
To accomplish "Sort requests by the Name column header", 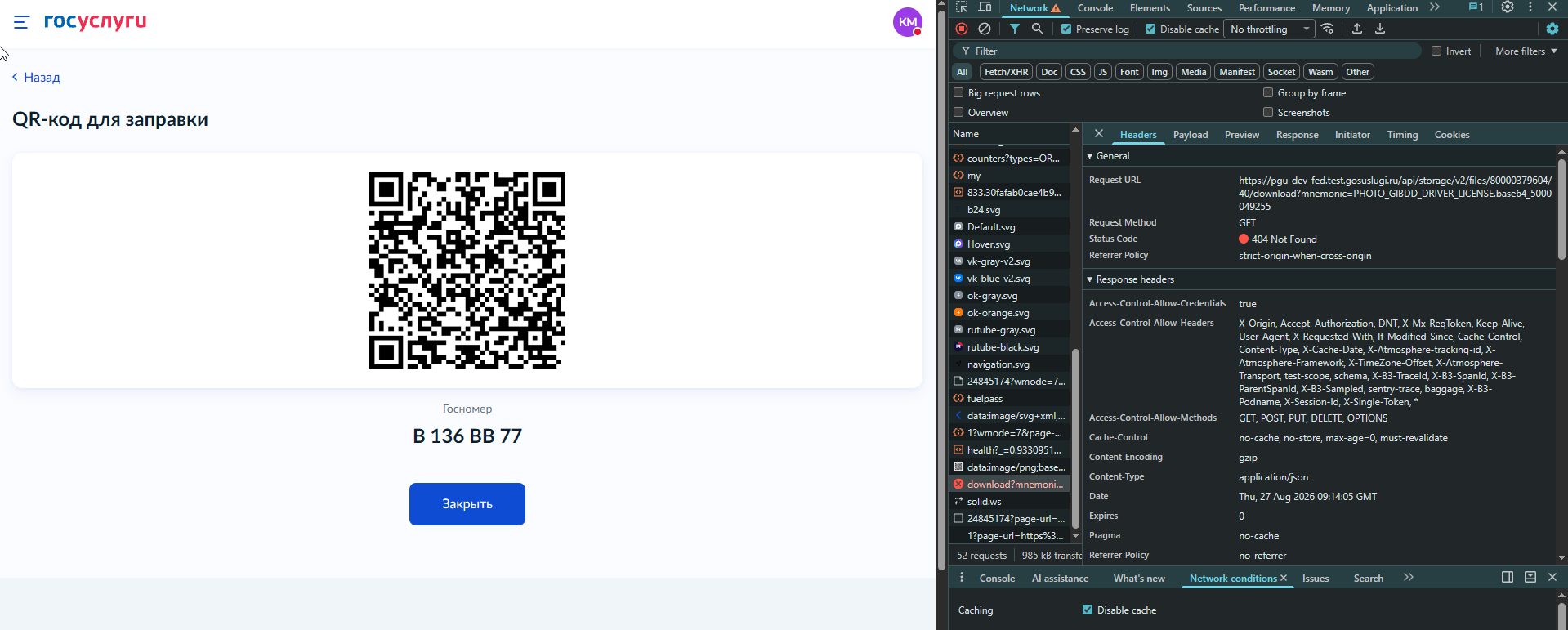I will [x=1010, y=134].
